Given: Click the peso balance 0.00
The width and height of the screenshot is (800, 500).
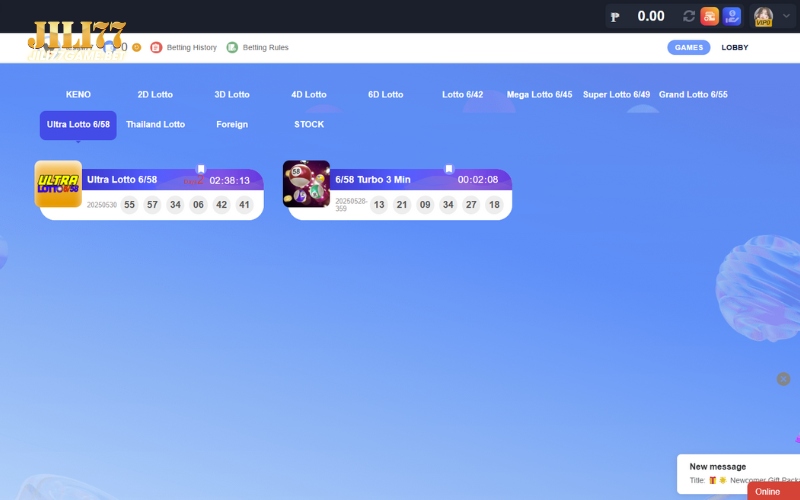Looking at the screenshot, I should (651, 16).
